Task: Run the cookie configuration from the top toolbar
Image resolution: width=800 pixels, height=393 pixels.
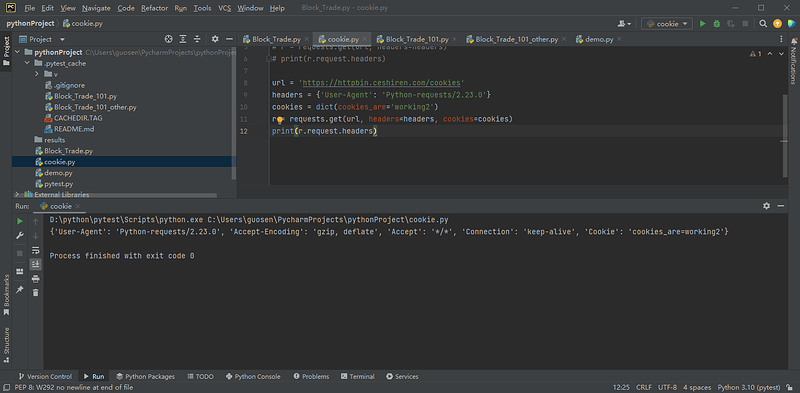Action: 703,23
